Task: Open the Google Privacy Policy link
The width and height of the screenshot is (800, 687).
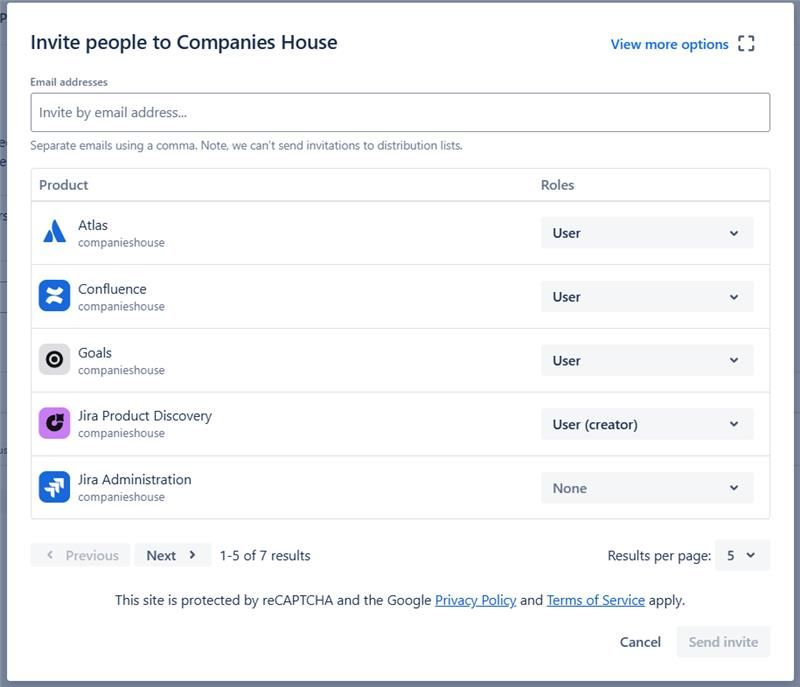Action: pyautogui.click(x=476, y=600)
